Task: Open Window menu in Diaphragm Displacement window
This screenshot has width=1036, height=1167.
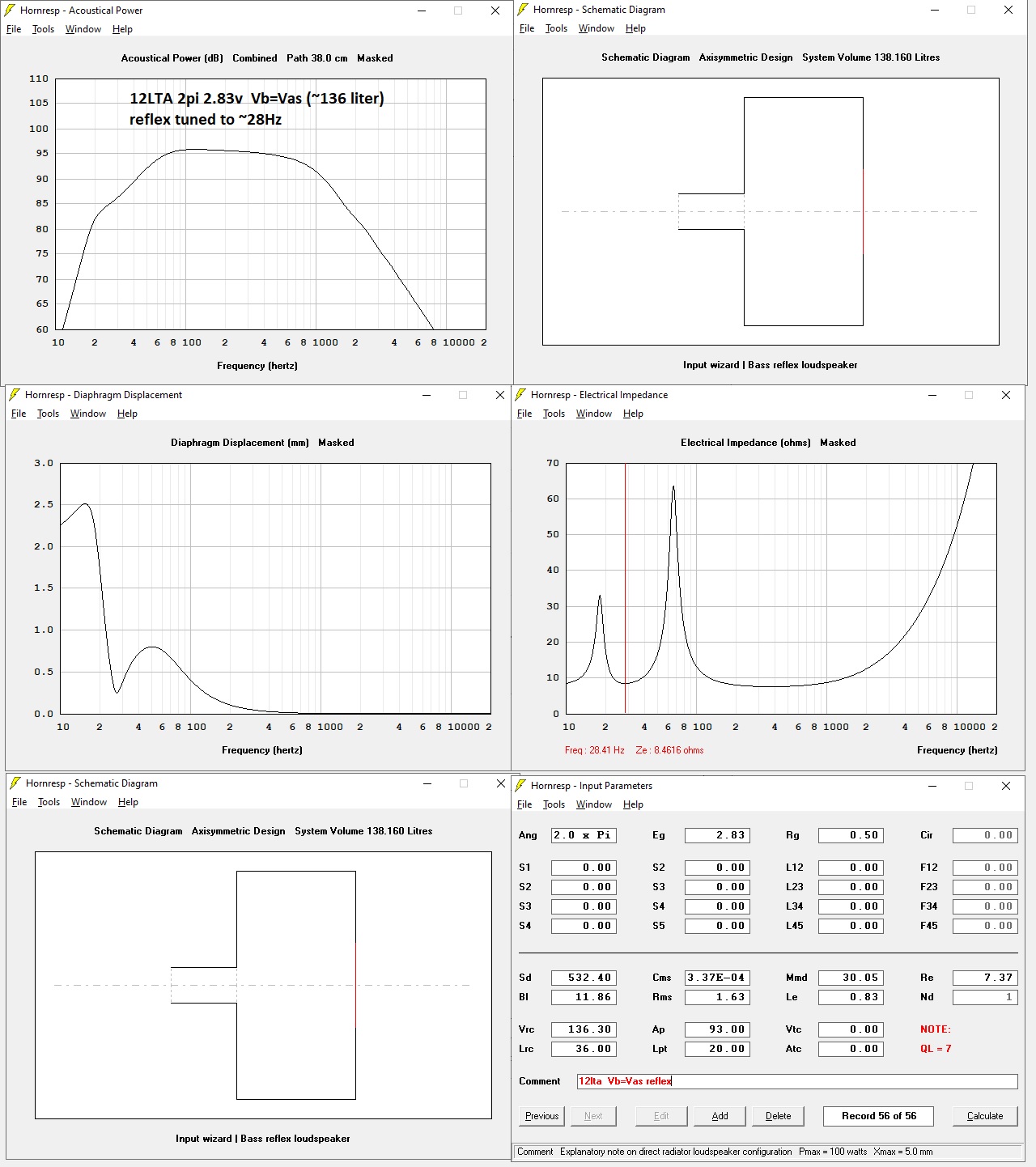Action: pyautogui.click(x=88, y=414)
